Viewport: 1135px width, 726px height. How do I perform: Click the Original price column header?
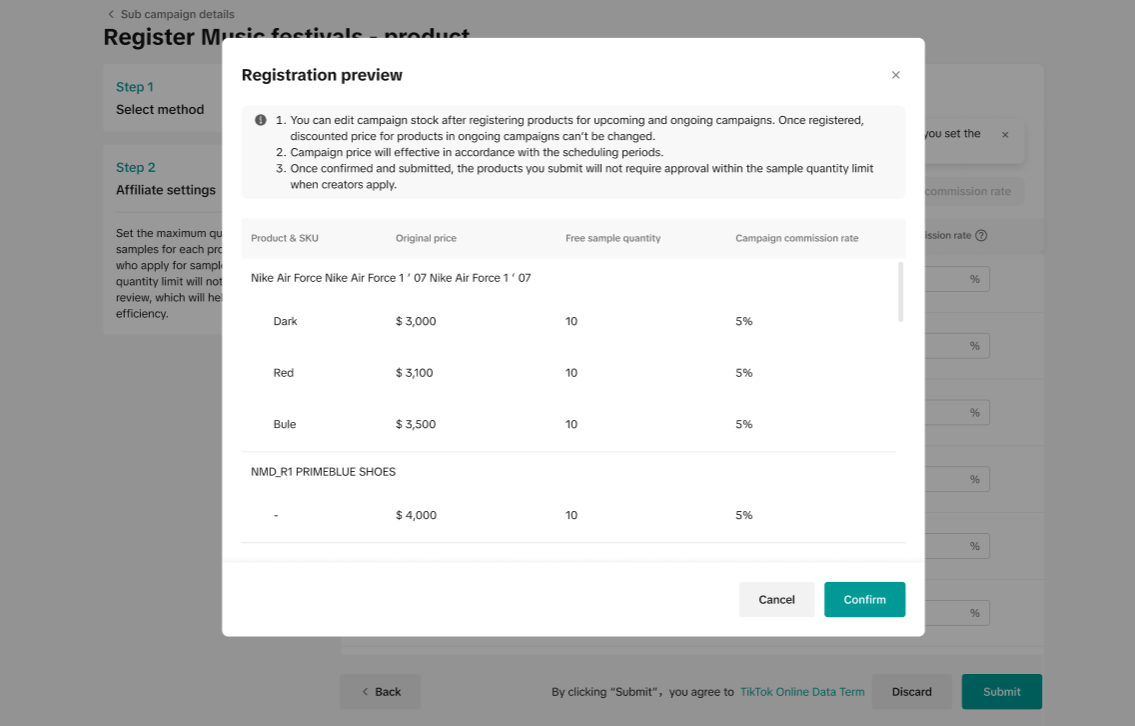(x=426, y=238)
